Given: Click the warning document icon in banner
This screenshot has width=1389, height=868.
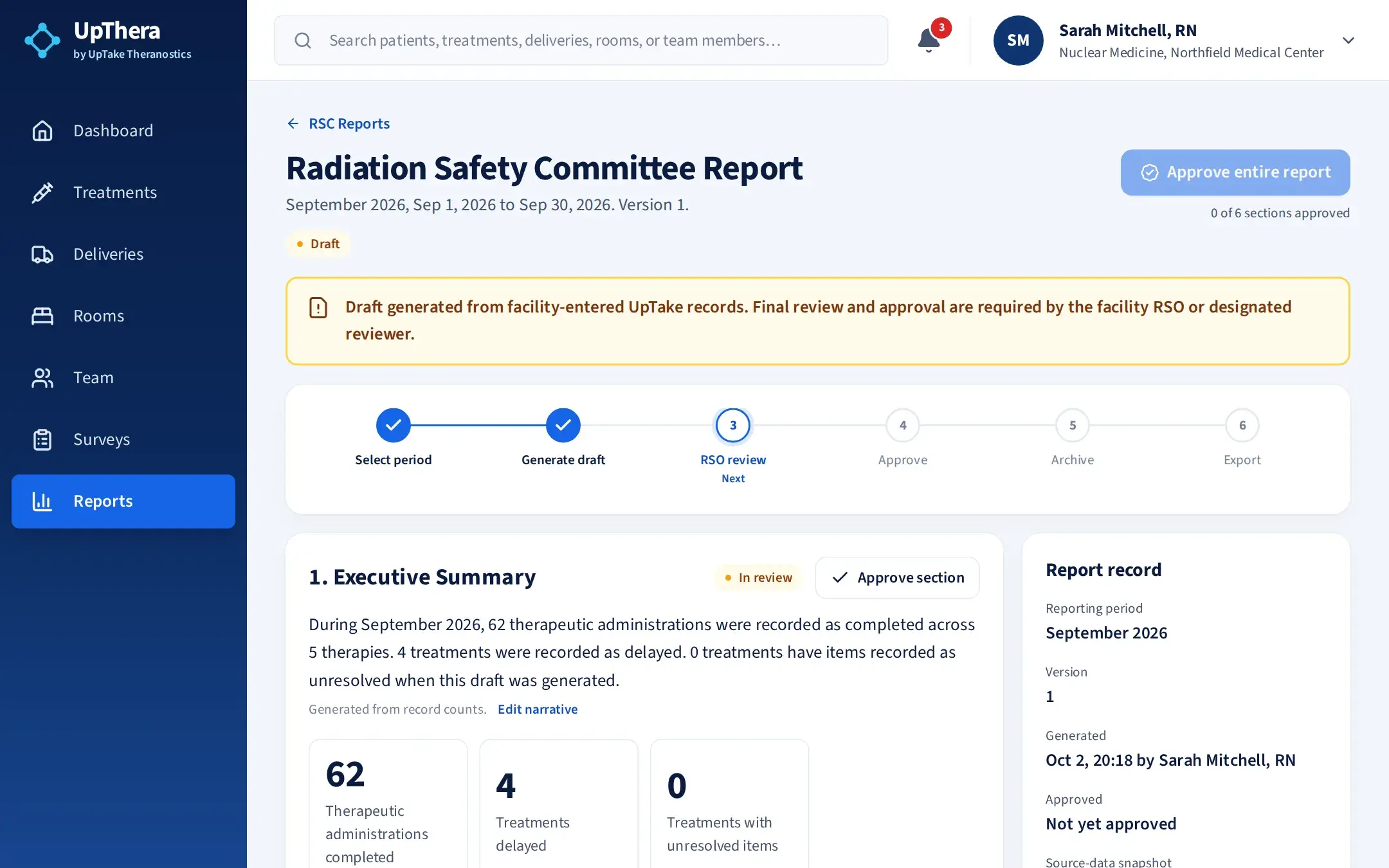Looking at the screenshot, I should tap(318, 307).
